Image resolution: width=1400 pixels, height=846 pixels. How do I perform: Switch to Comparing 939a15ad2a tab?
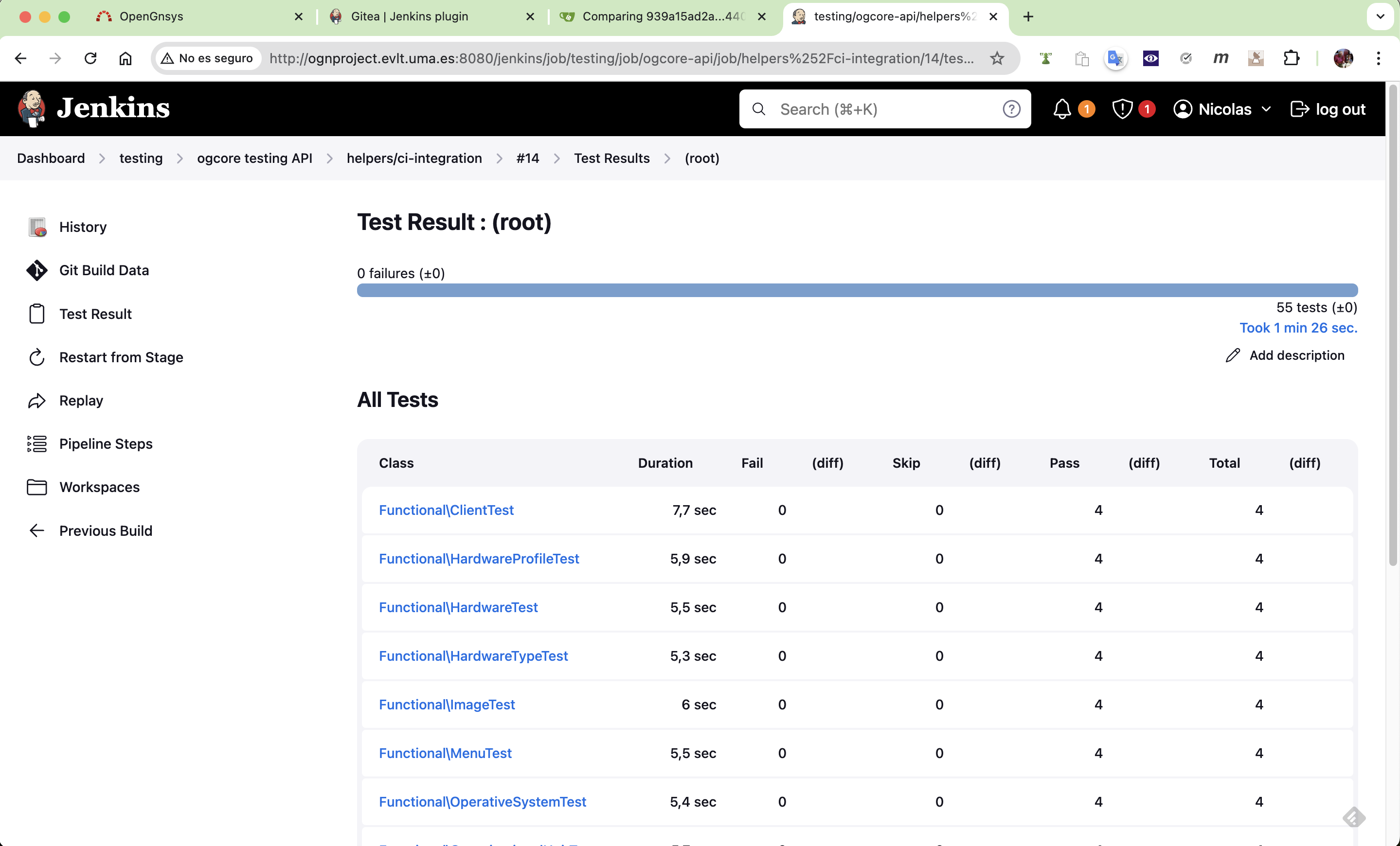663,17
